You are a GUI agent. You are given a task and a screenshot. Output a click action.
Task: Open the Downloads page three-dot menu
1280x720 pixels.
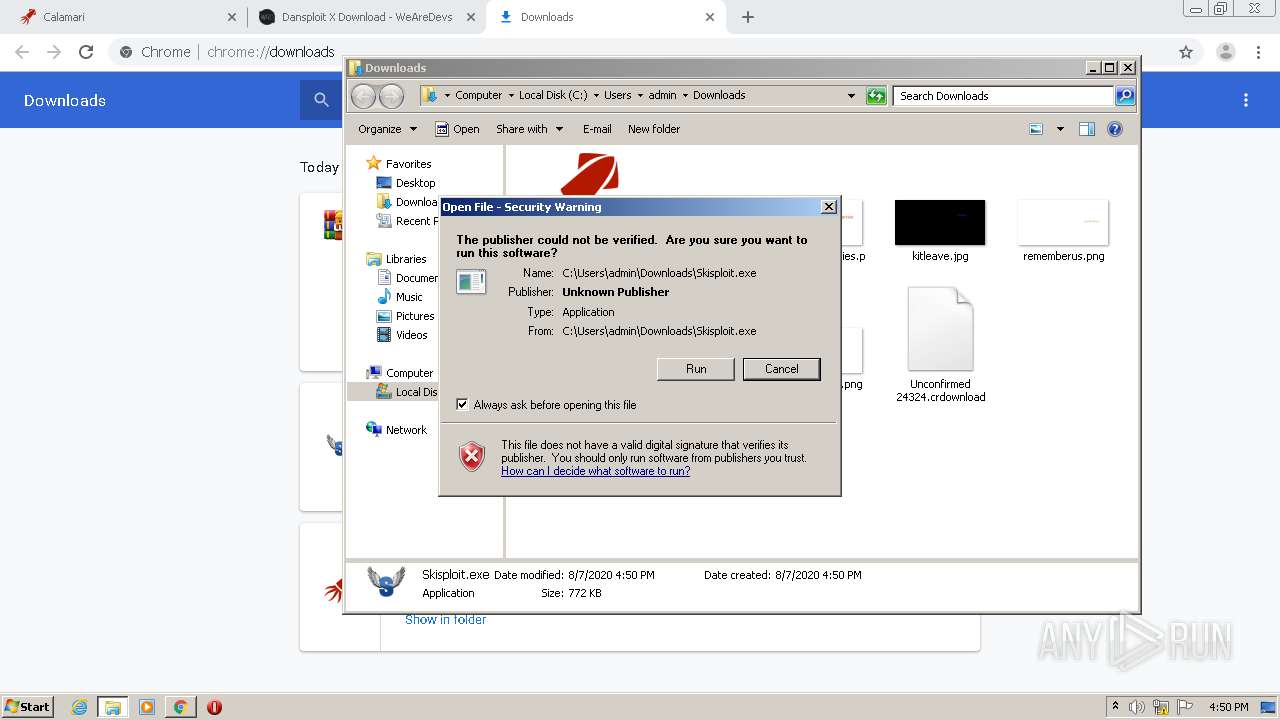1246,100
